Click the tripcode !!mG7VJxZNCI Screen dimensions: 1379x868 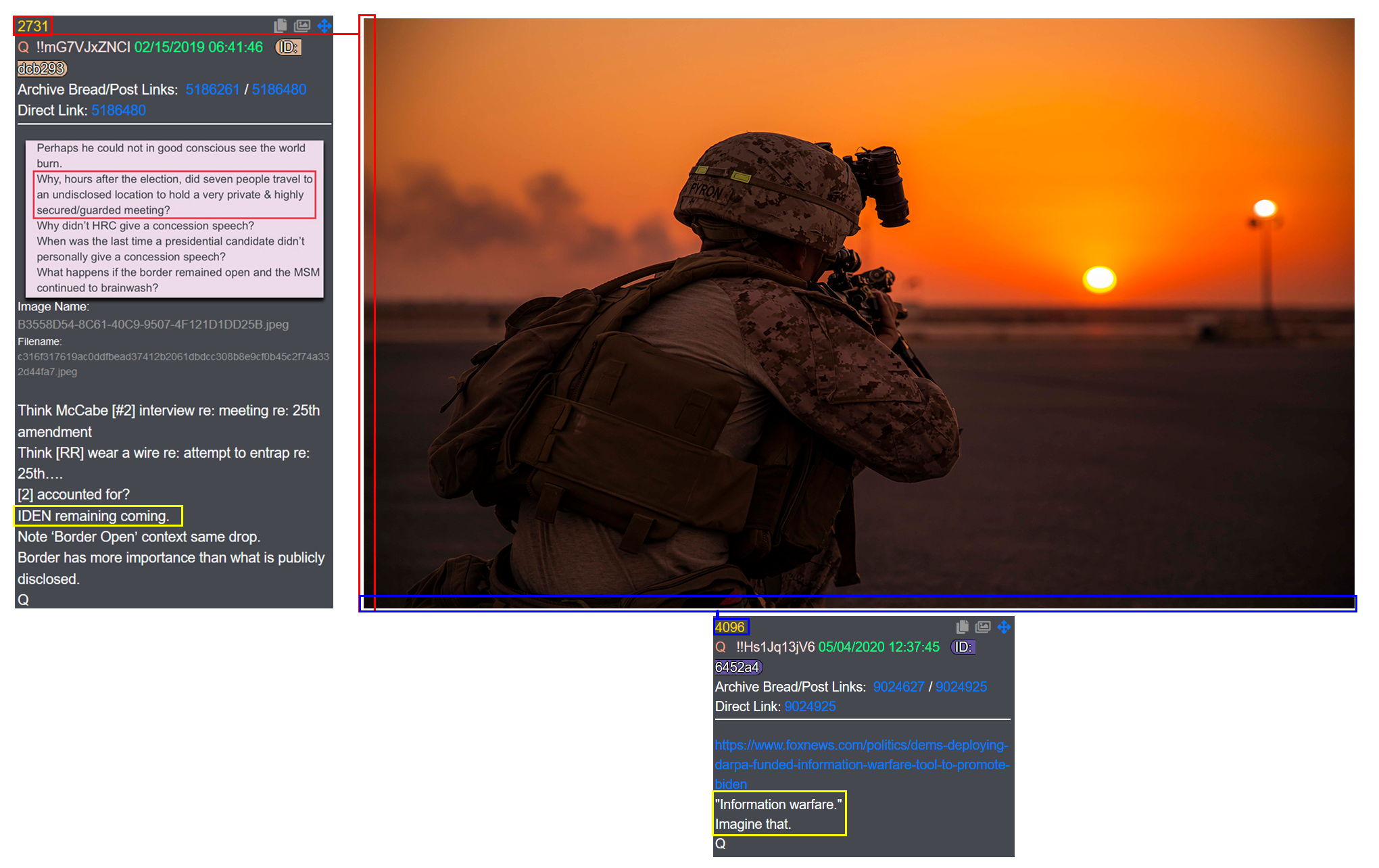point(83,47)
